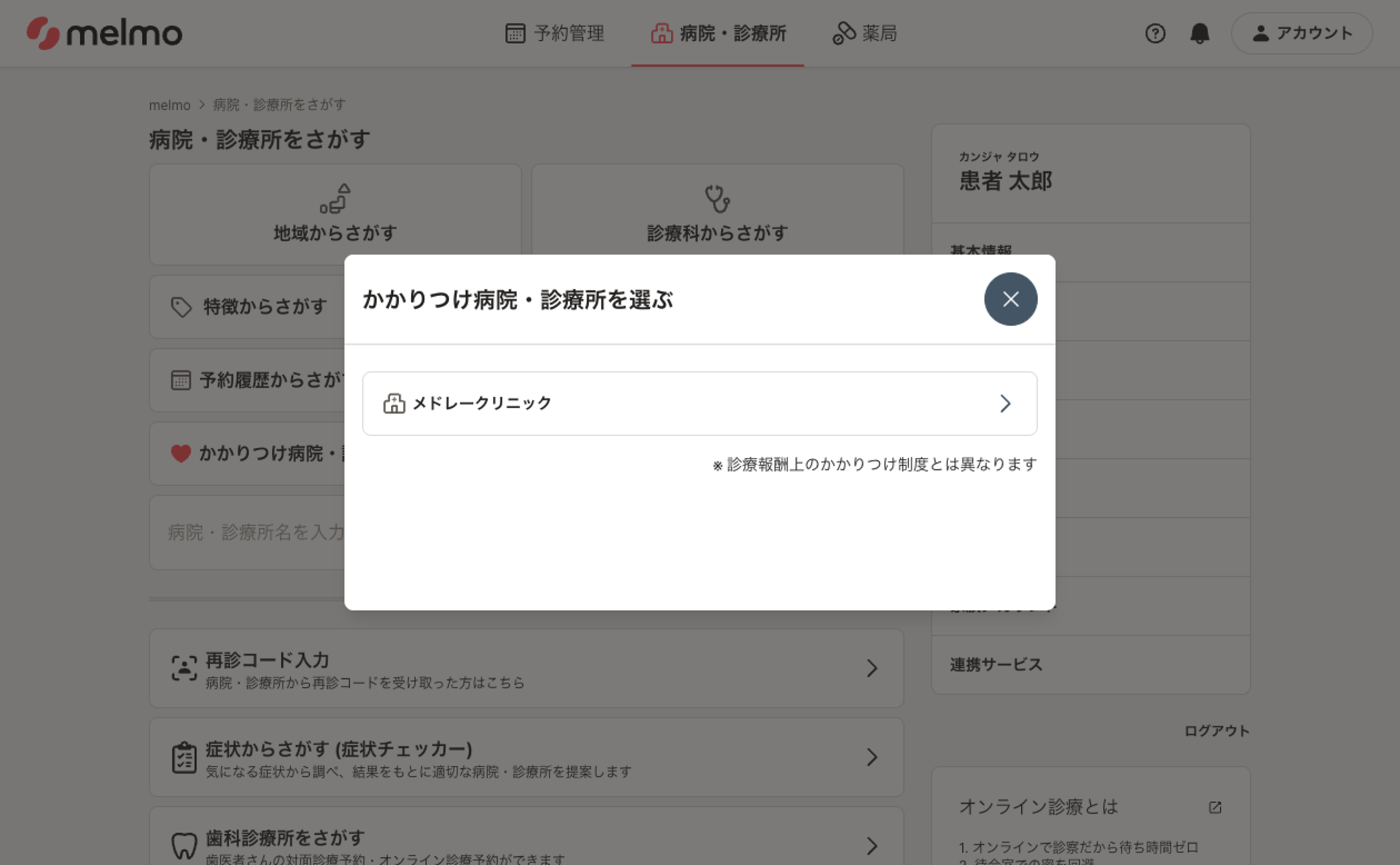Open オンライン診療とは external link icon
The height and width of the screenshot is (865, 1400).
point(1215,806)
